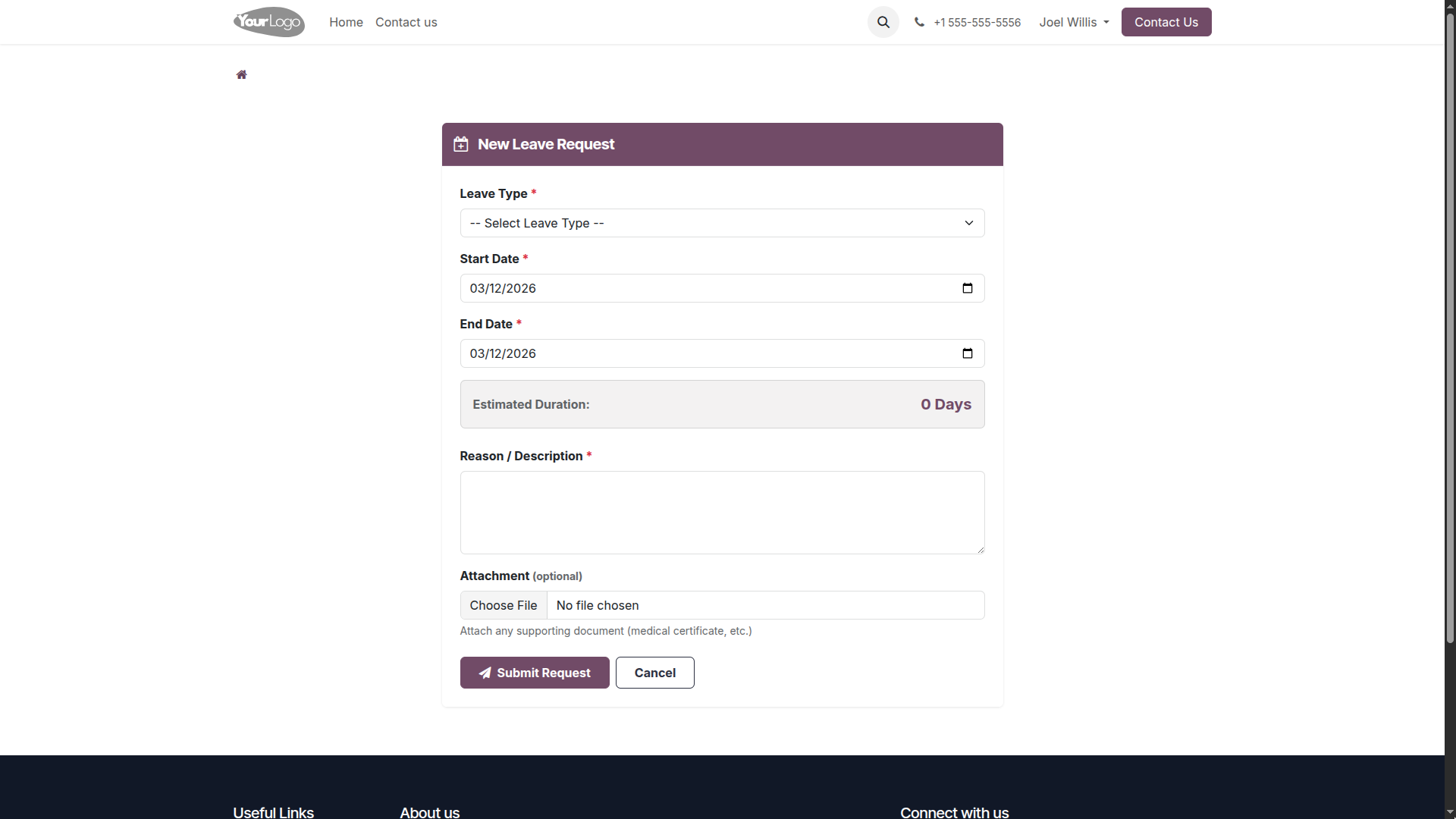Go to the home breadcrumb icon
This screenshot has height=819, width=1456.
click(x=241, y=74)
